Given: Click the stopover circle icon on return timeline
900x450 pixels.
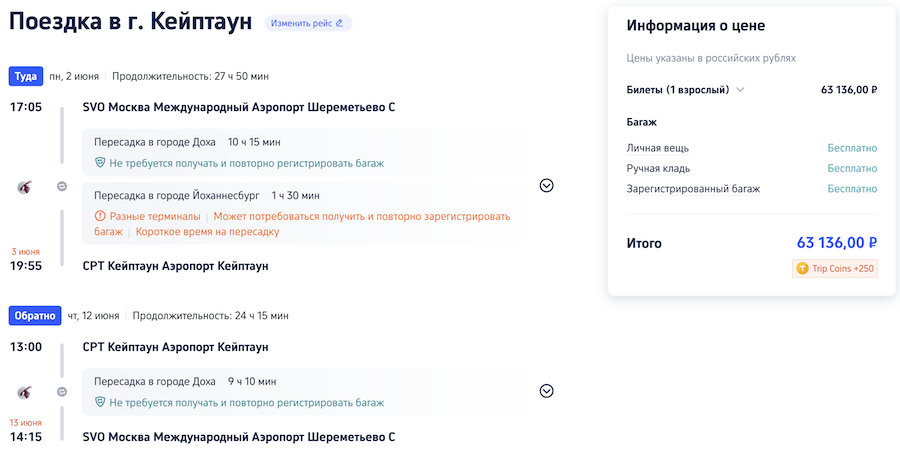Looking at the screenshot, I should pos(62,392).
